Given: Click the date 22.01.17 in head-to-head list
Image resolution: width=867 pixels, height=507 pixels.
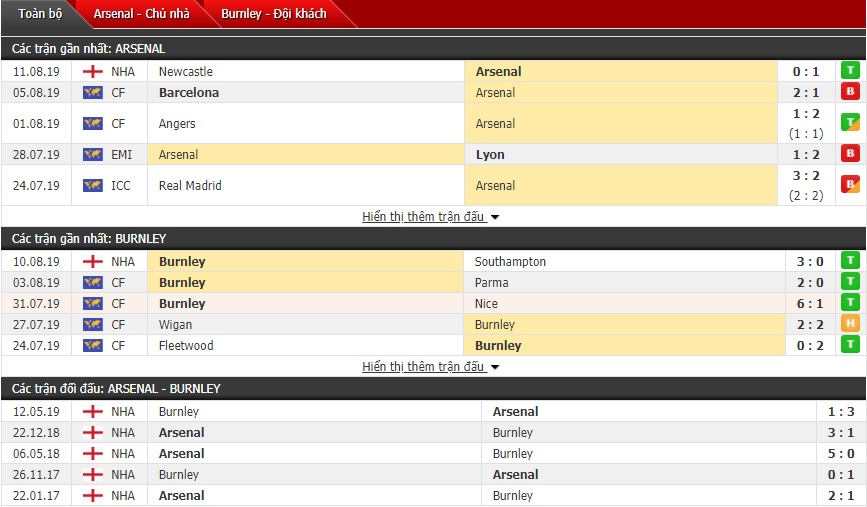Looking at the screenshot, I should pyautogui.click(x=36, y=496).
